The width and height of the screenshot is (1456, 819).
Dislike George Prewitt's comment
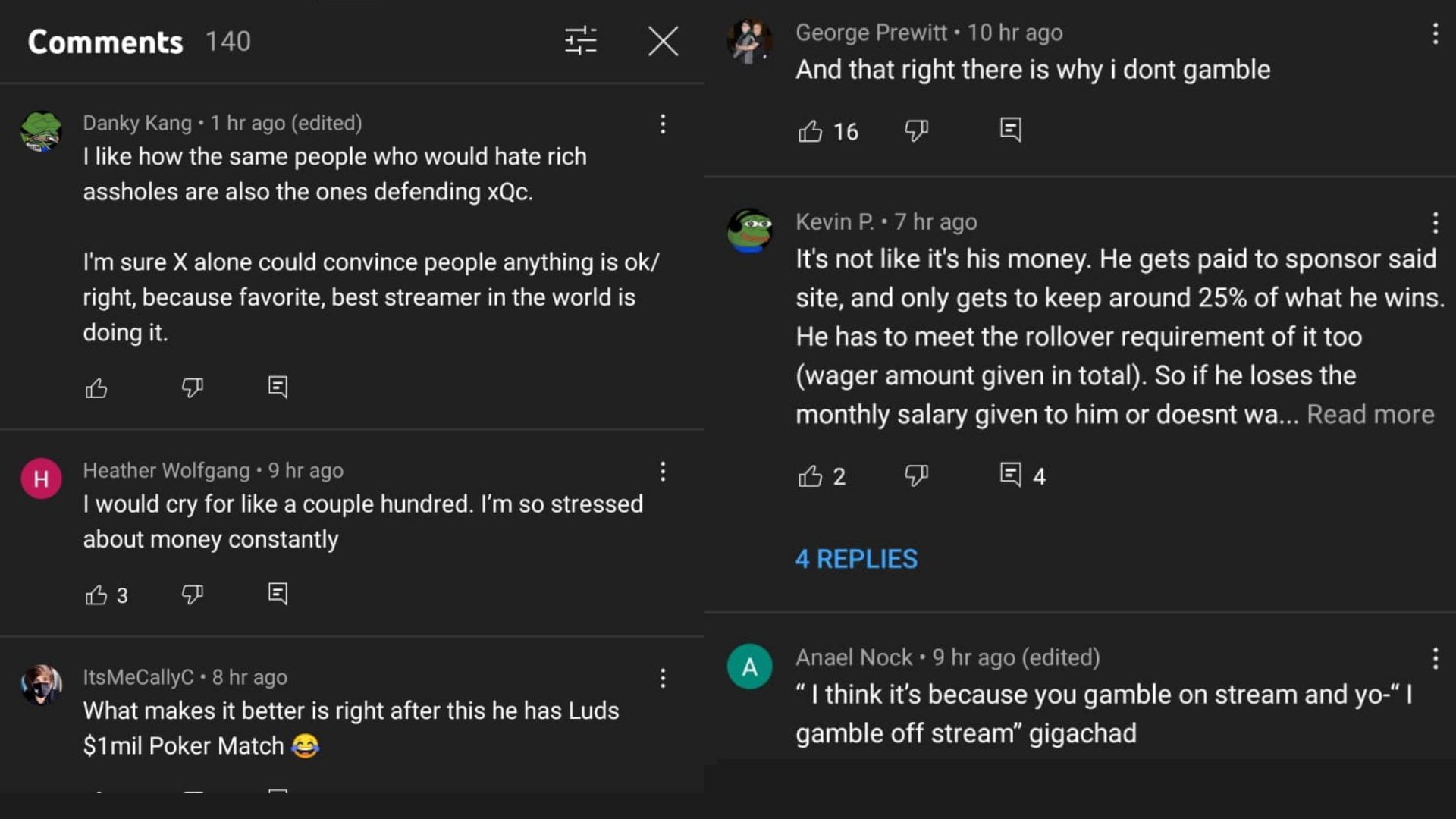[x=916, y=131]
